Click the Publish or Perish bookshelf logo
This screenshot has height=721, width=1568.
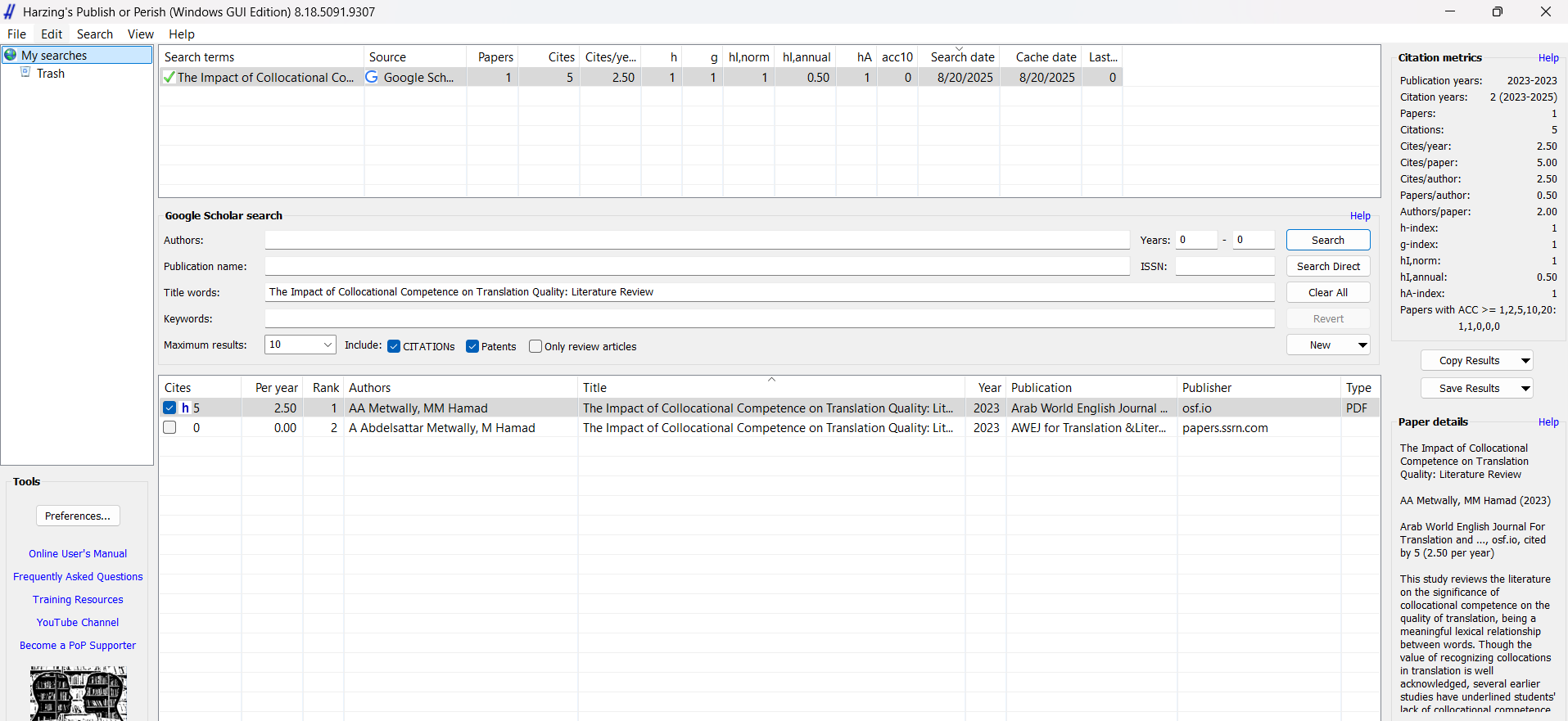(x=78, y=692)
